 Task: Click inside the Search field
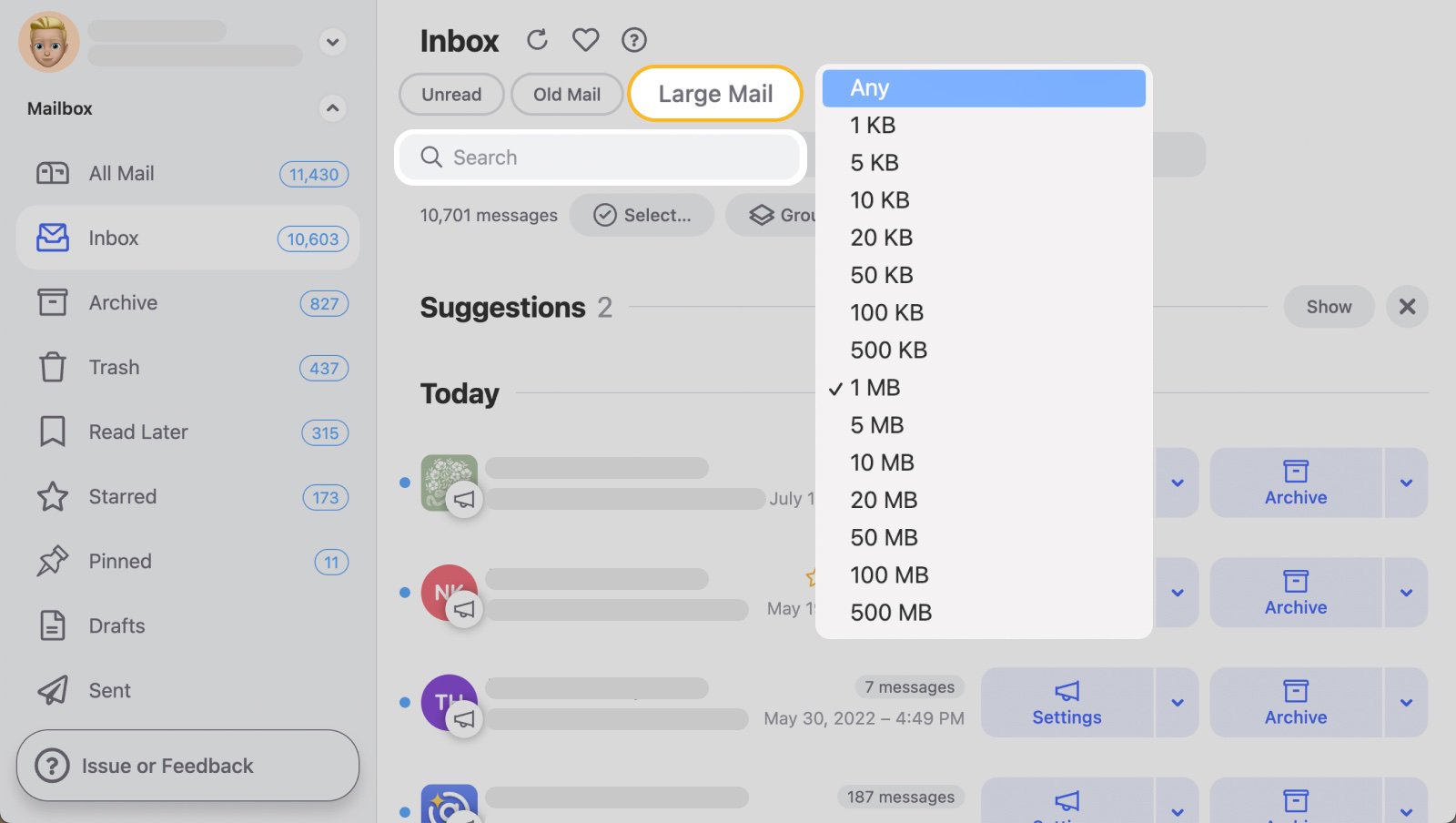pos(599,157)
